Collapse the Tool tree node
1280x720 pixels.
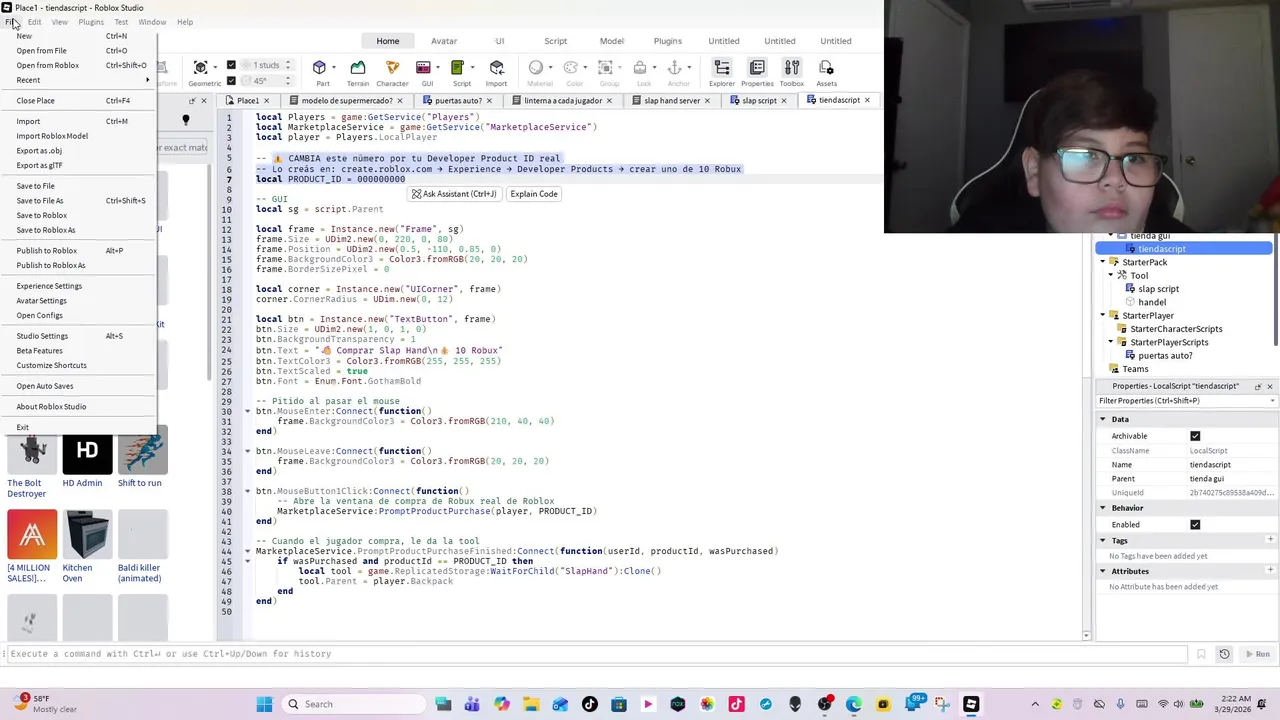coord(1111,275)
